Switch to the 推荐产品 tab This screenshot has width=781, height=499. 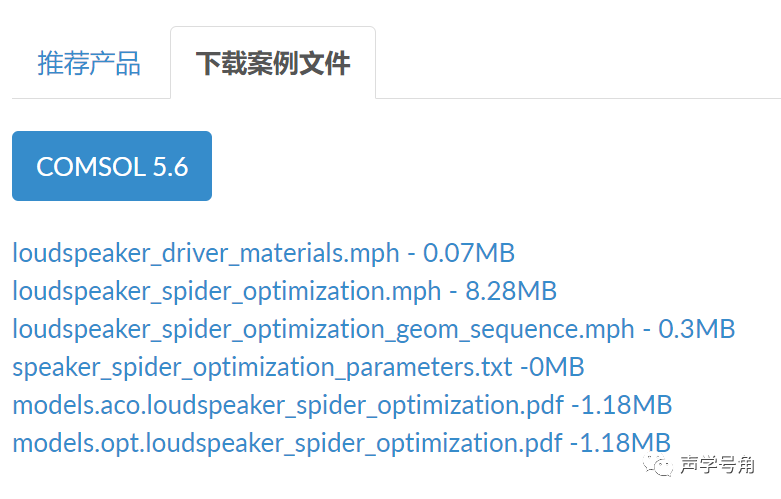pos(89,64)
